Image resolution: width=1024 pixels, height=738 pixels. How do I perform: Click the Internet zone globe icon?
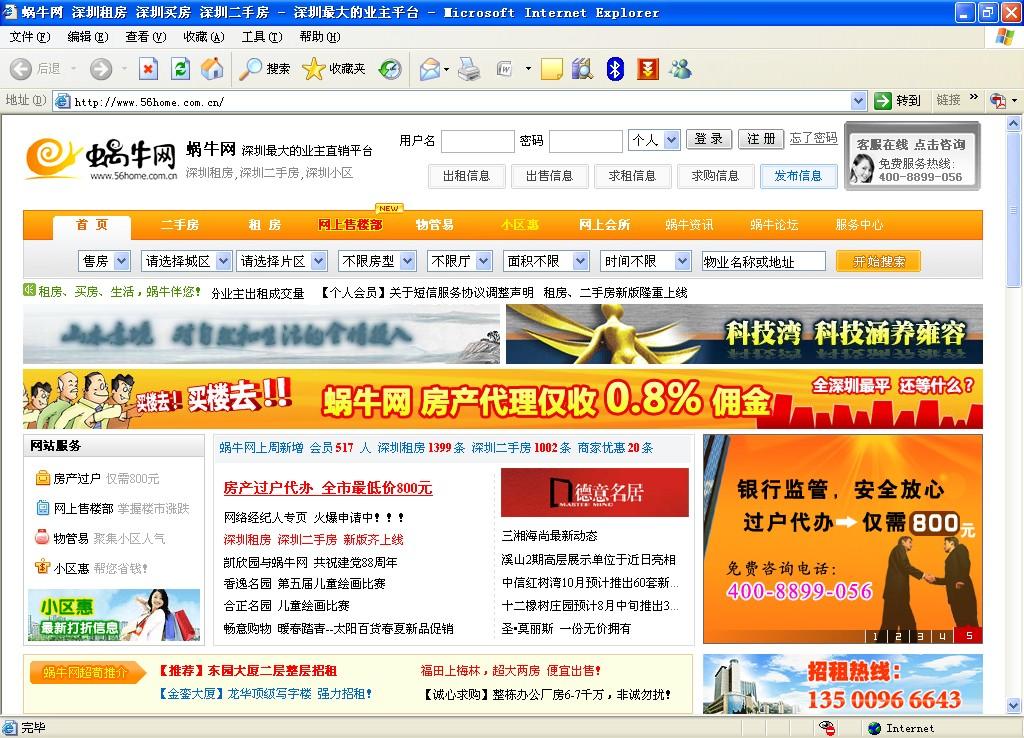pos(874,728)
